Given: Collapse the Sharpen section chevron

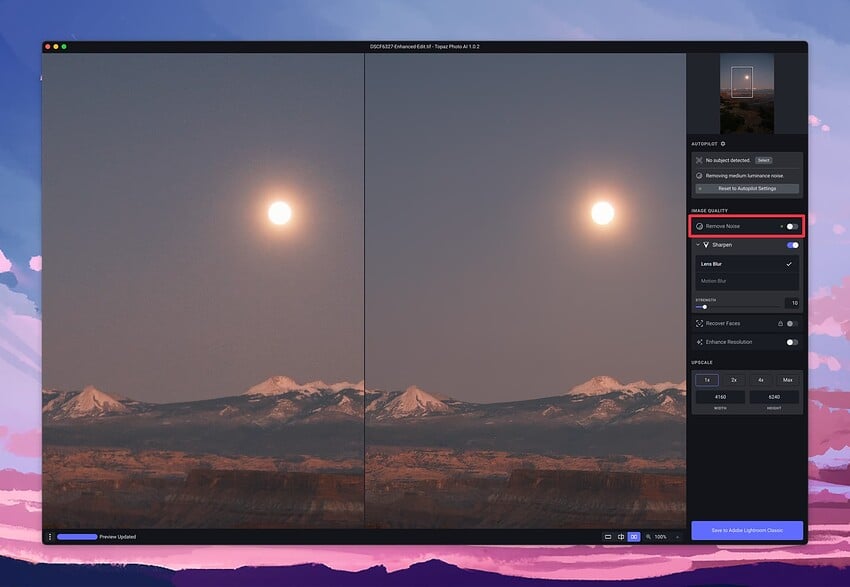Looking at the screenshot, I should pyautogui.click(x=697, y=245).
